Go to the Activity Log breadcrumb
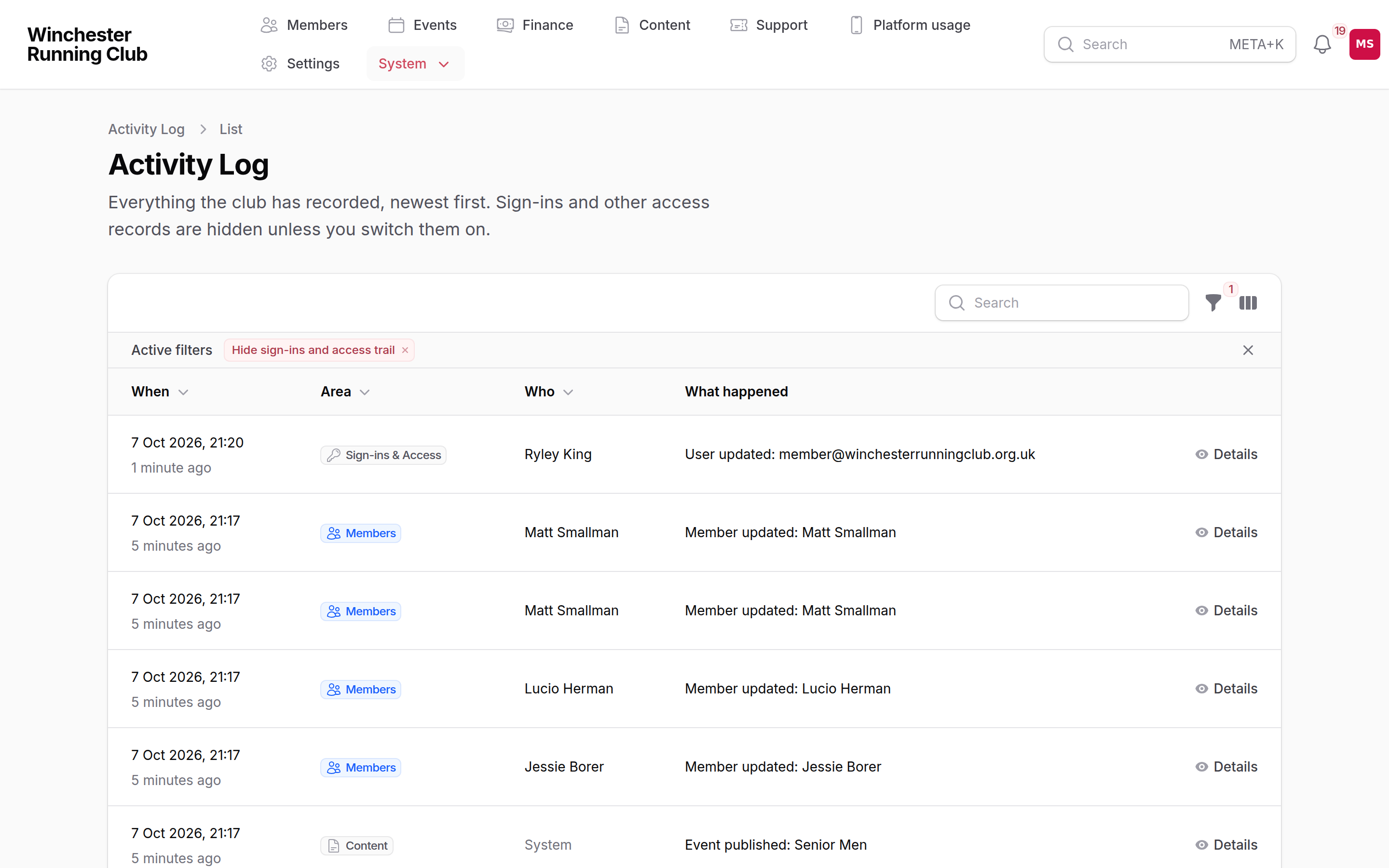The width and height of the screenshot is (1389, 868). pyautogui.click(x=146, y=129)
